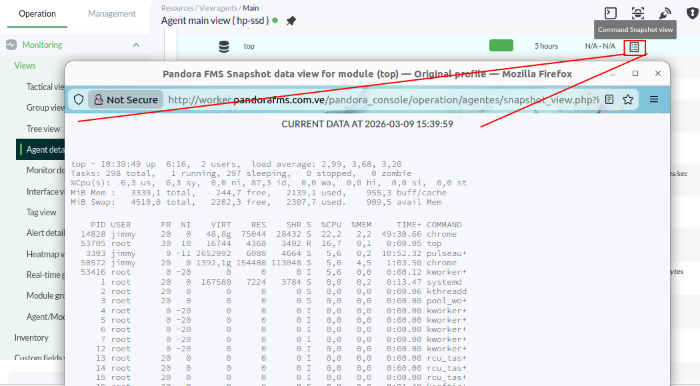700x386 pixels.
Task: Open Module groups in sidebar
Action: tap(45, 295)
